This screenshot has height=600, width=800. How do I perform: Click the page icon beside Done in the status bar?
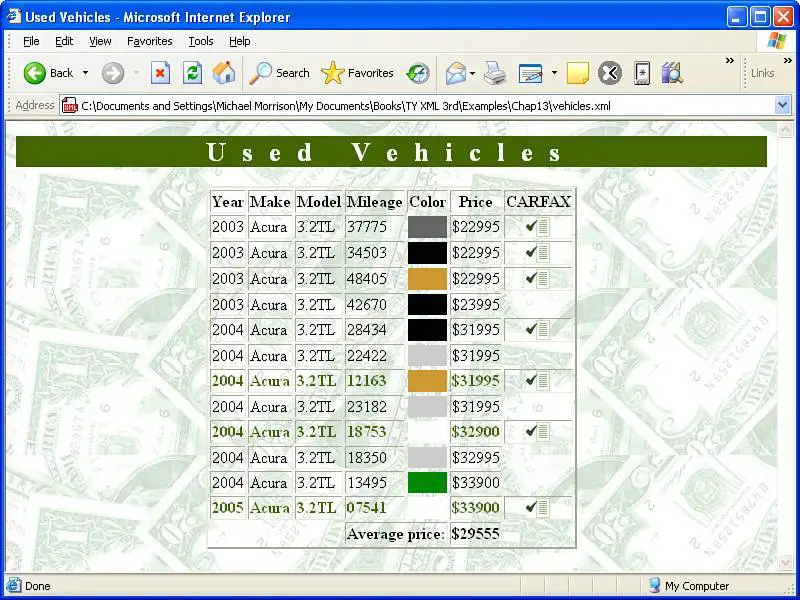click(x=14, y=585)
